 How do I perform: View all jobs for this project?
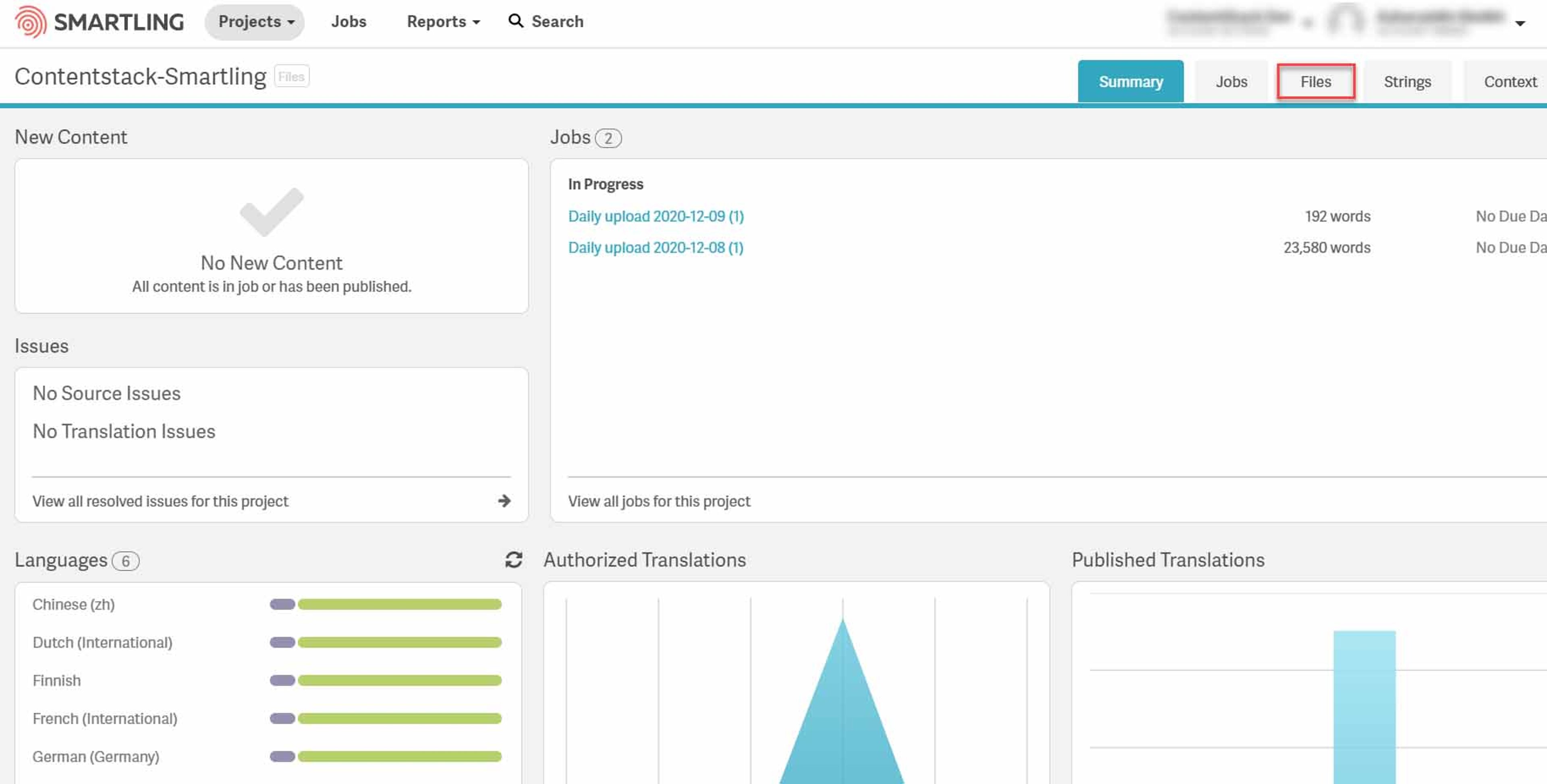tap(659, 501)
